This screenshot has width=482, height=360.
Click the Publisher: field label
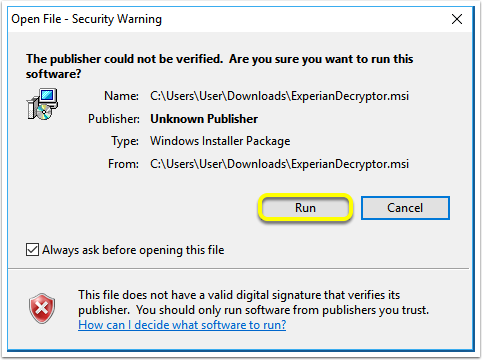[114, 119]
